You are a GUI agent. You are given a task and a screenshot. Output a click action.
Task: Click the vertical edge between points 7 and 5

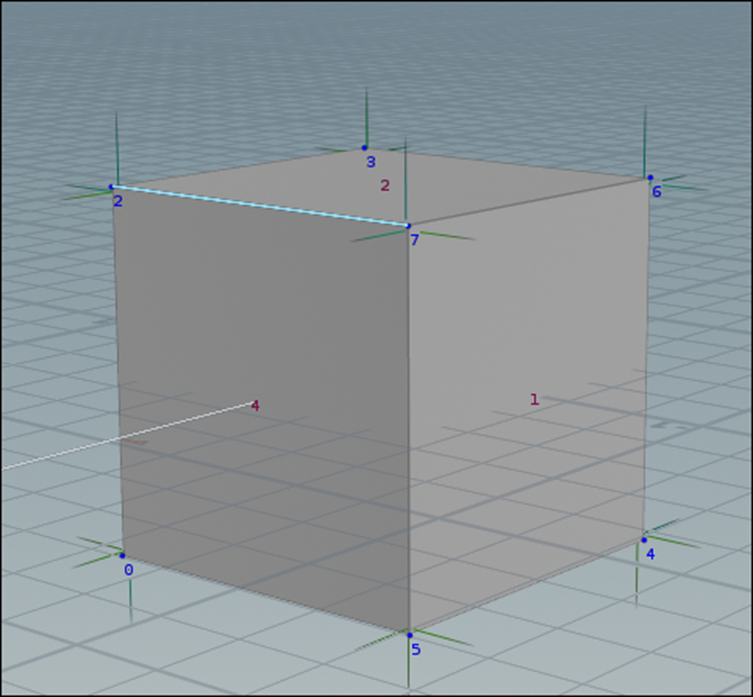tap(409, 430)
